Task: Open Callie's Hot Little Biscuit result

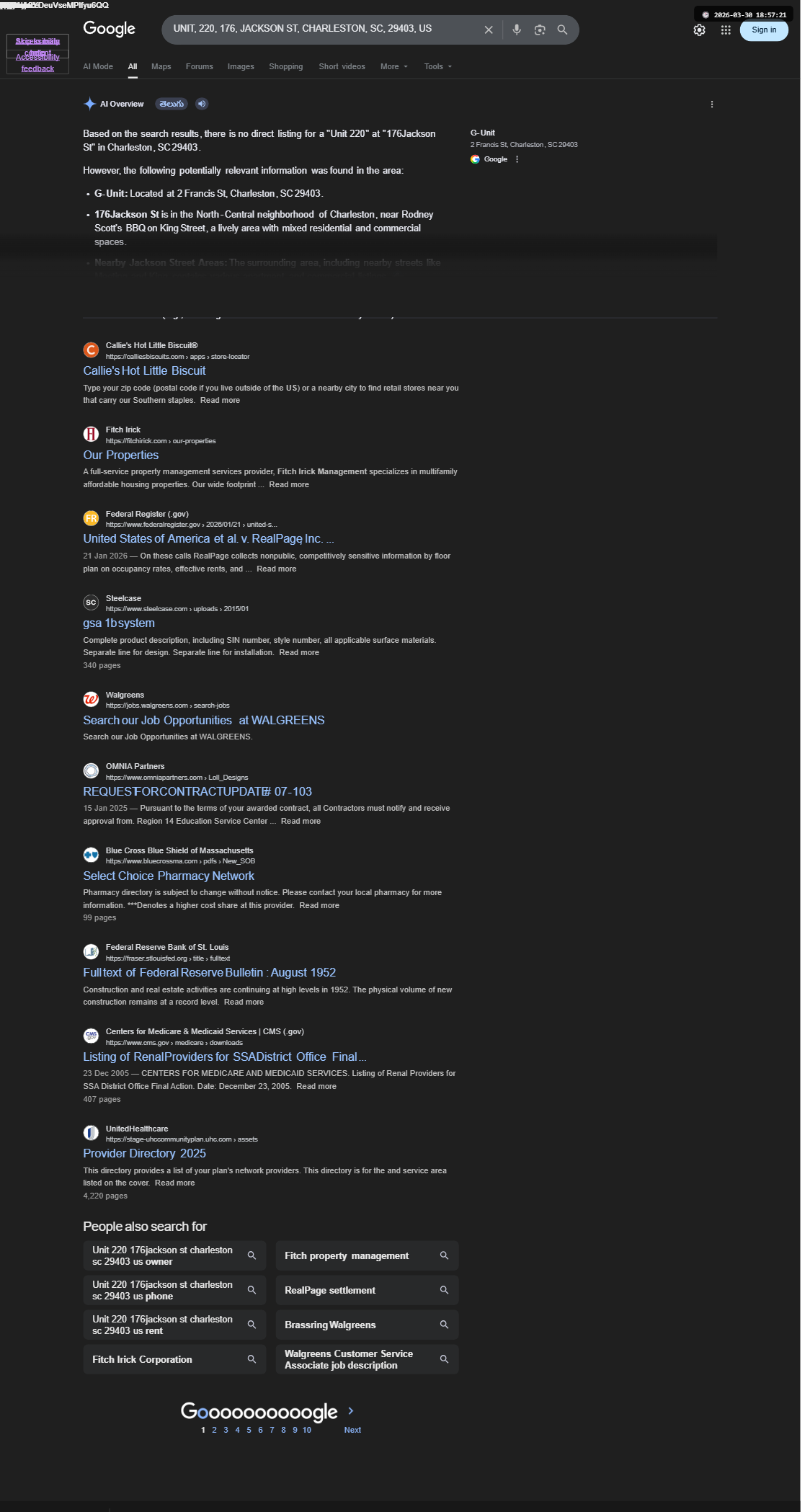Action: (144, 370)
